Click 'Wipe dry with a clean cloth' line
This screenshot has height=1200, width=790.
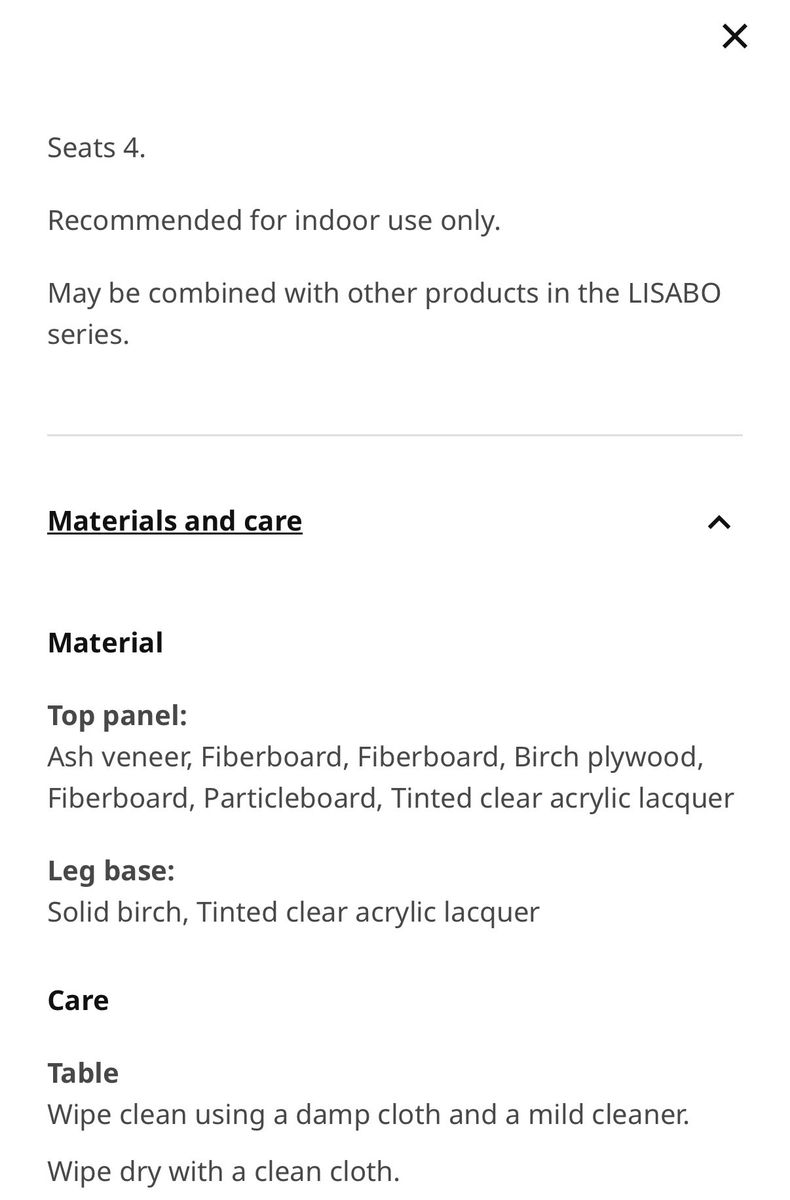click(x=223, y=1170)
